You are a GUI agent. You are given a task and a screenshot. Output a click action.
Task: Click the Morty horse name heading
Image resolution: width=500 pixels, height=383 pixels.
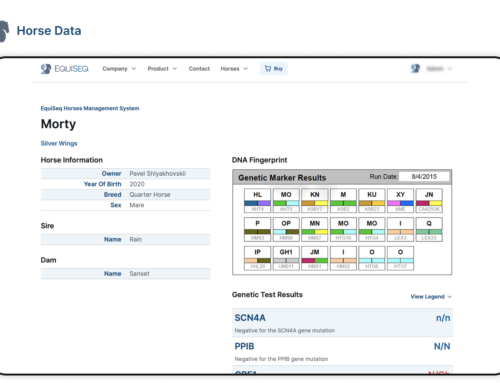58,124
